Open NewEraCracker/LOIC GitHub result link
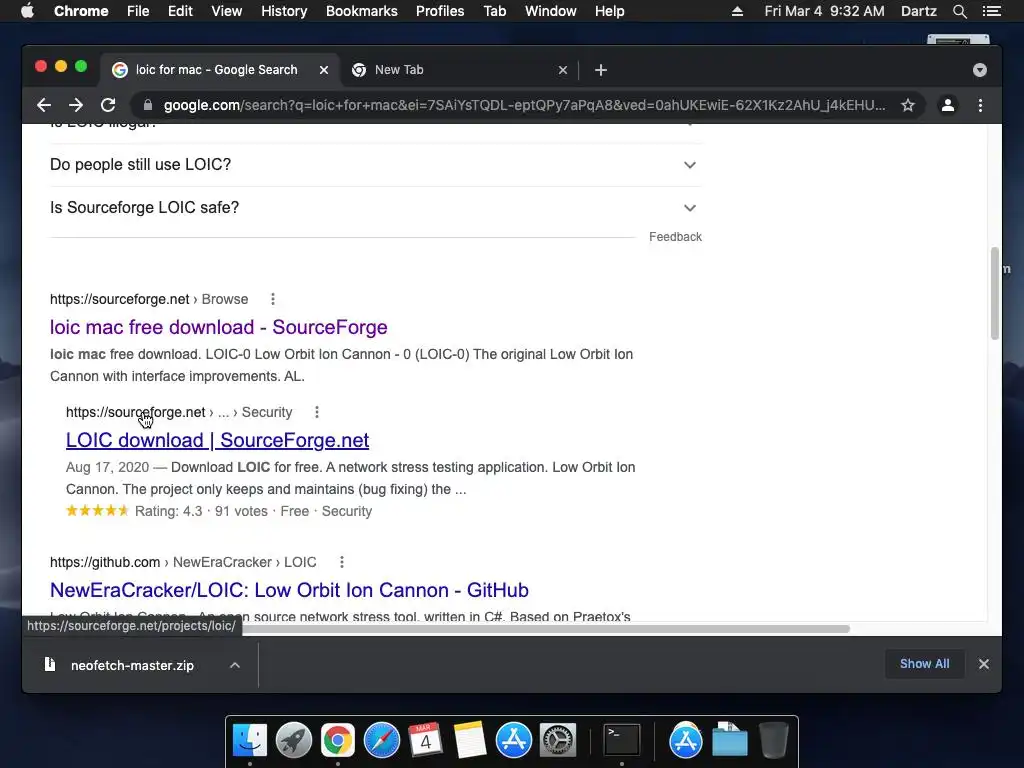Viewport: 1024px width, 768px height. 289,590
